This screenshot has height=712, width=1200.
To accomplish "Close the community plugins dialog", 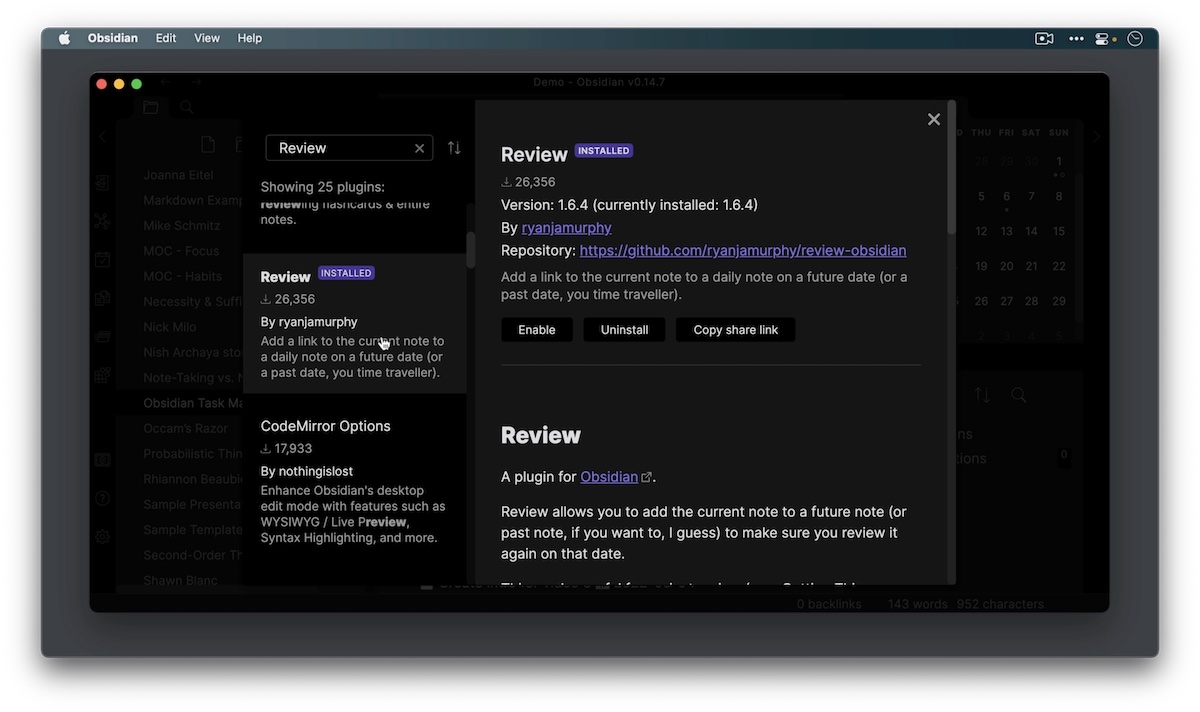I will [x=934, y=119].
